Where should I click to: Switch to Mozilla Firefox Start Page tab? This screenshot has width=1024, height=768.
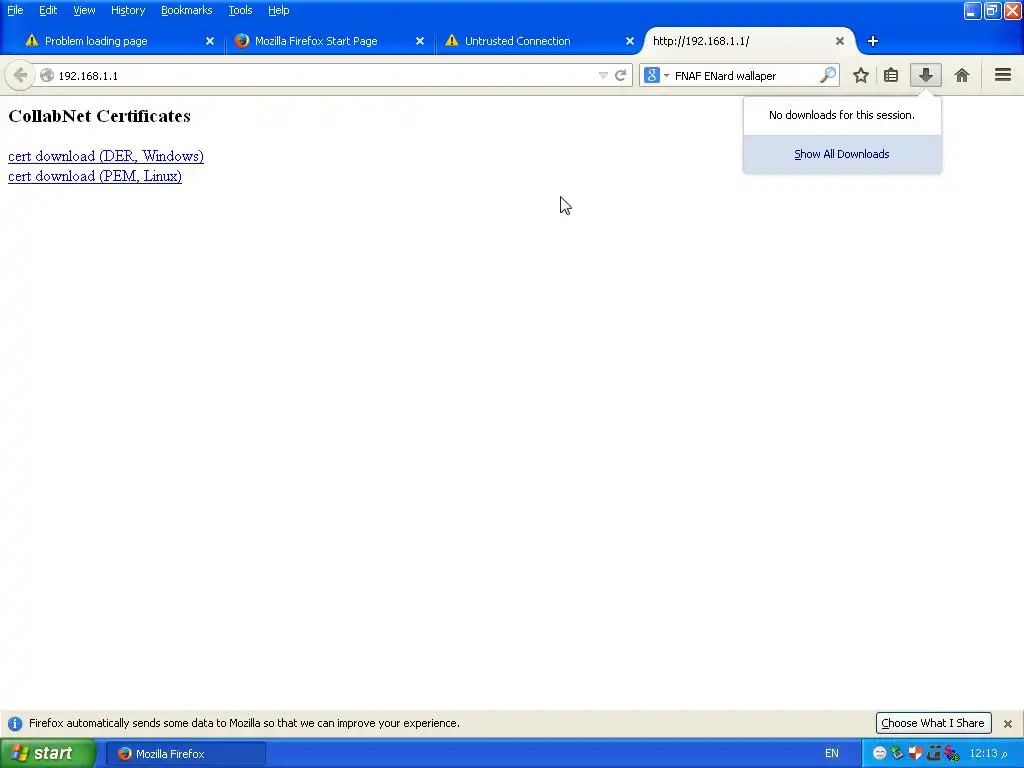(327, 41)
